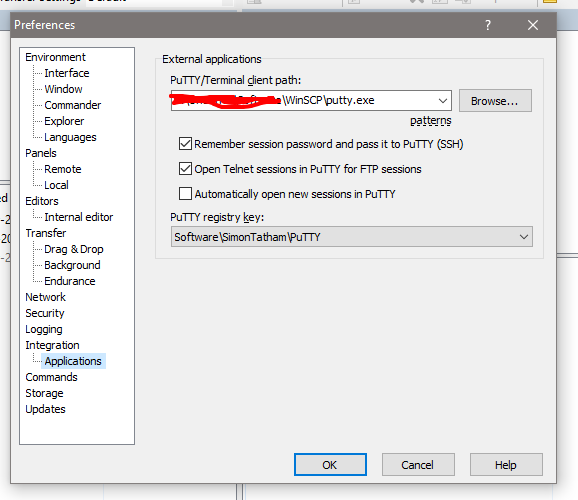578x500 pixels.
Task: Go to Commander preferences page
Action: pos(73,105)
